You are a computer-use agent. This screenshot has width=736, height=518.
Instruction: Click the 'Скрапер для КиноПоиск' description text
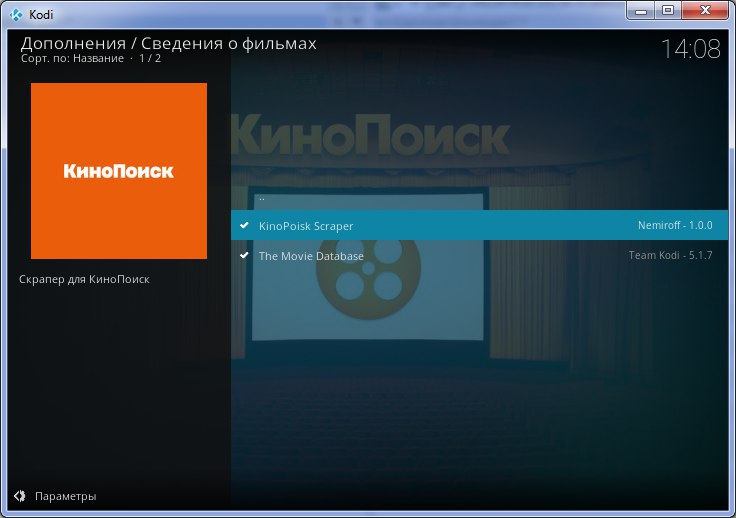(84, 279)
